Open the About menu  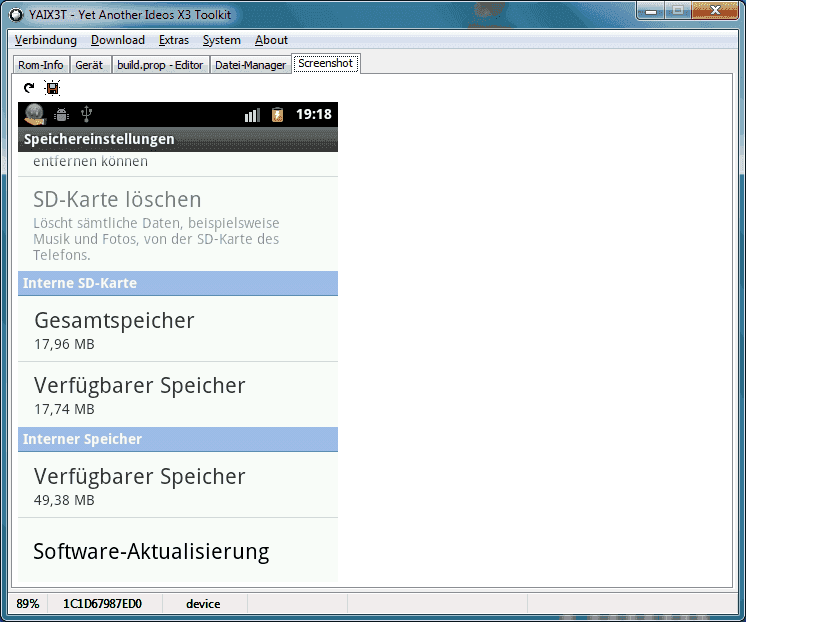pos(271,40)
